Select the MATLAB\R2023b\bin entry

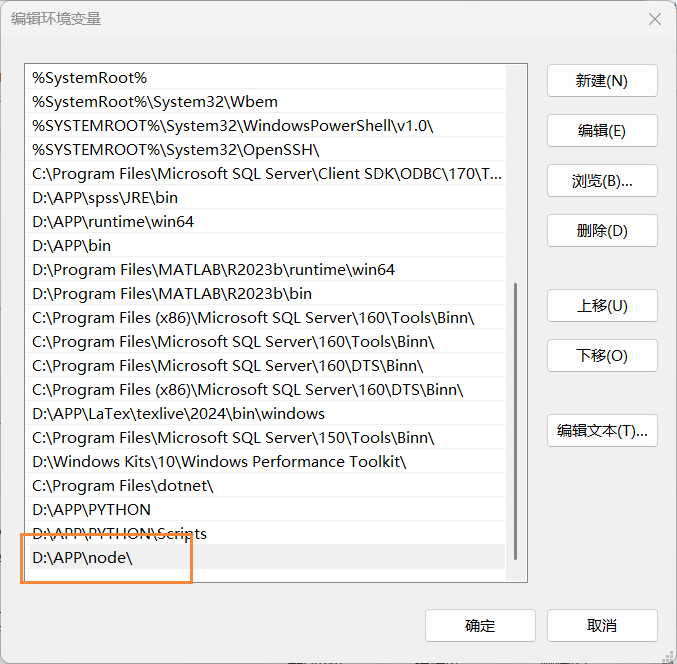[266, 294]
